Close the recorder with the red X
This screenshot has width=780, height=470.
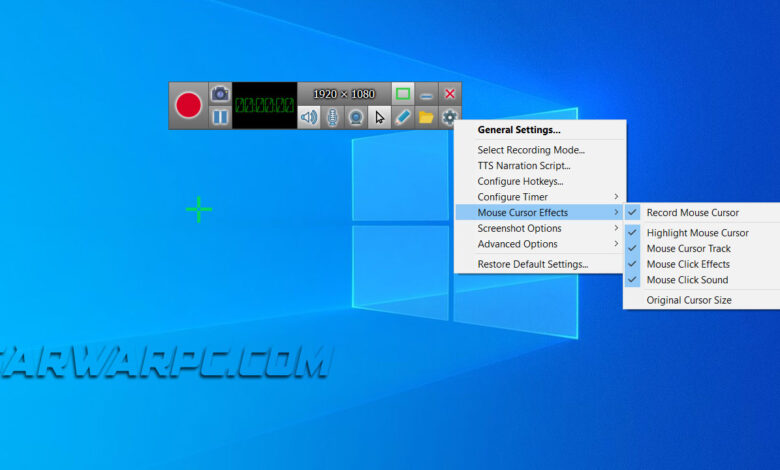coord(450,94)
